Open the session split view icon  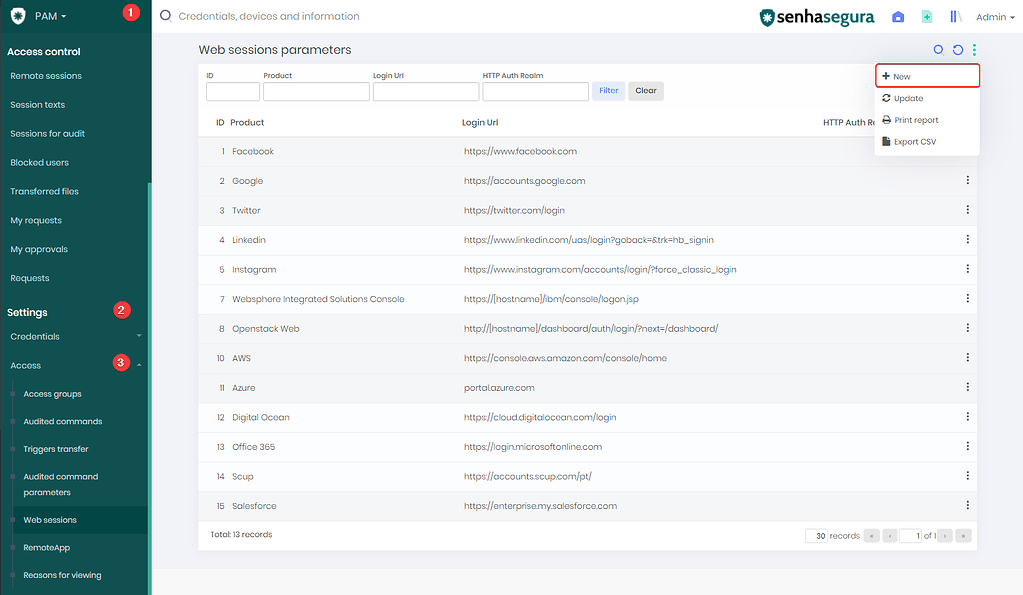955,16
